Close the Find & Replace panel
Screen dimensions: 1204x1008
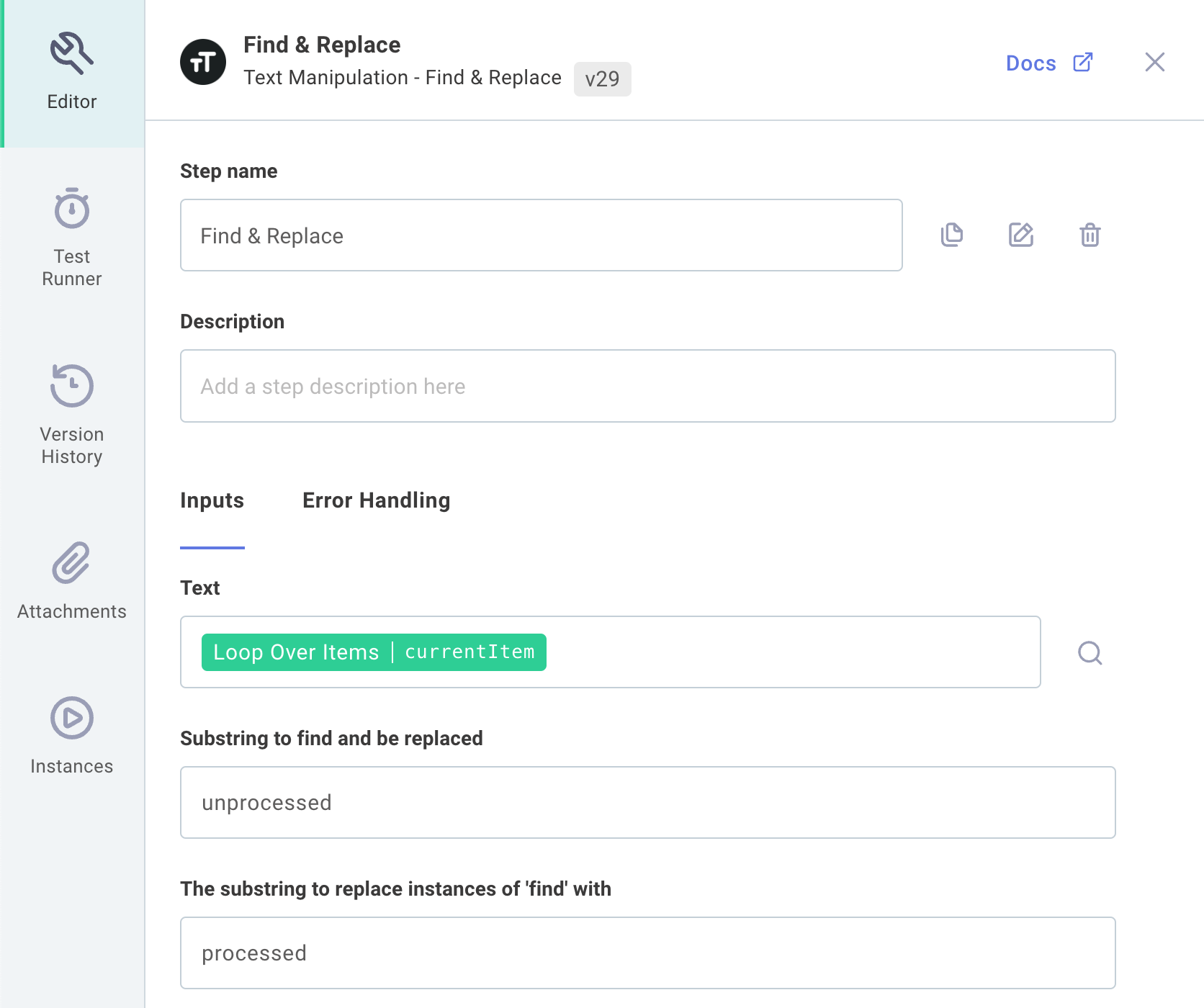coord(1154,63)
